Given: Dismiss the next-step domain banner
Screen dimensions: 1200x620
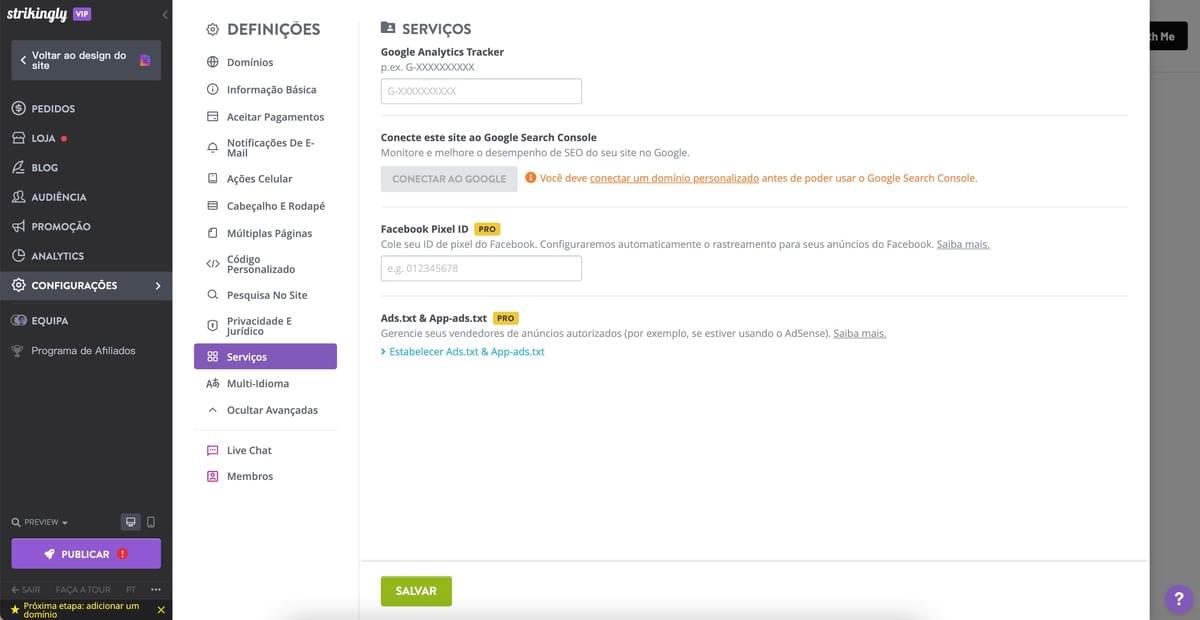Looking at the screenshot, I should 161,610.
